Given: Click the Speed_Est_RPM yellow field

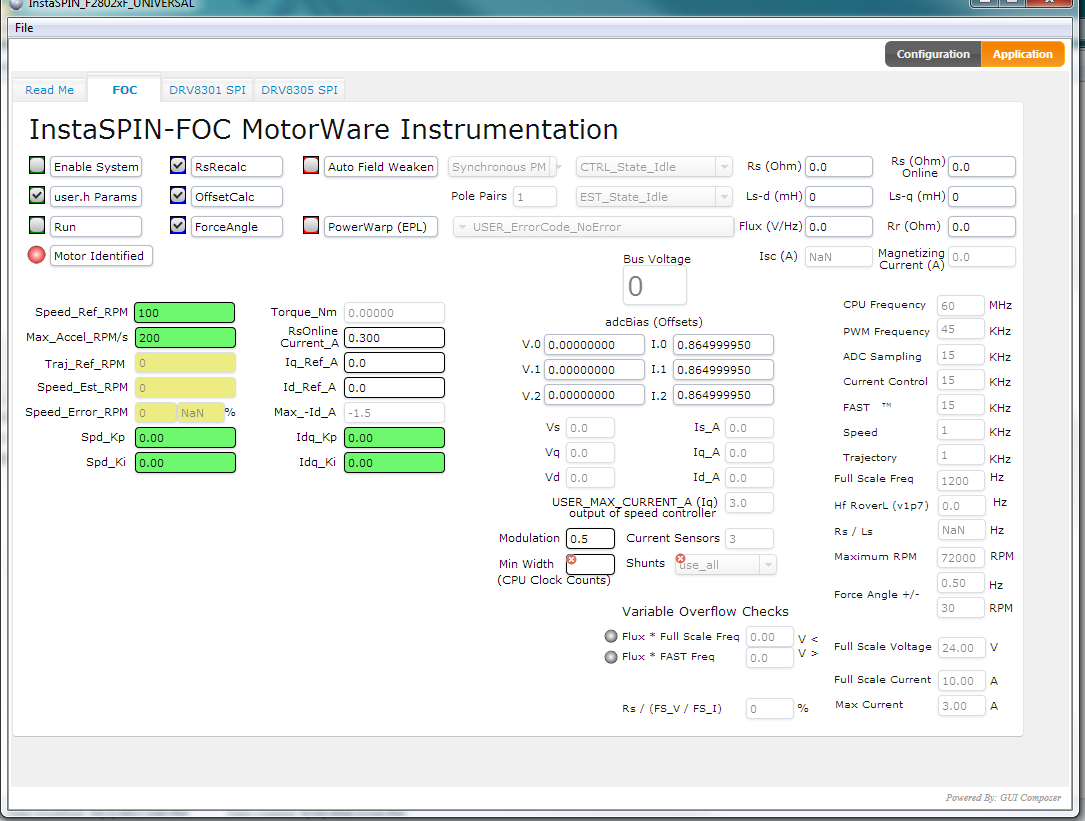Looking at the screenshot, I should 185,388.
